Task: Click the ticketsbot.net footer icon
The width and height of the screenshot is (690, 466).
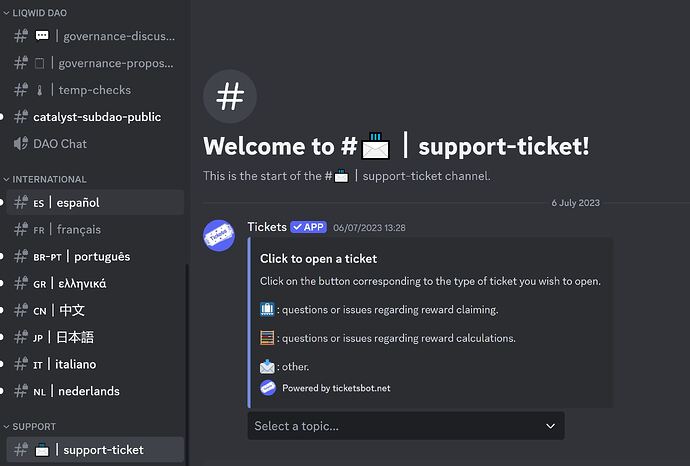Action: 268,388
